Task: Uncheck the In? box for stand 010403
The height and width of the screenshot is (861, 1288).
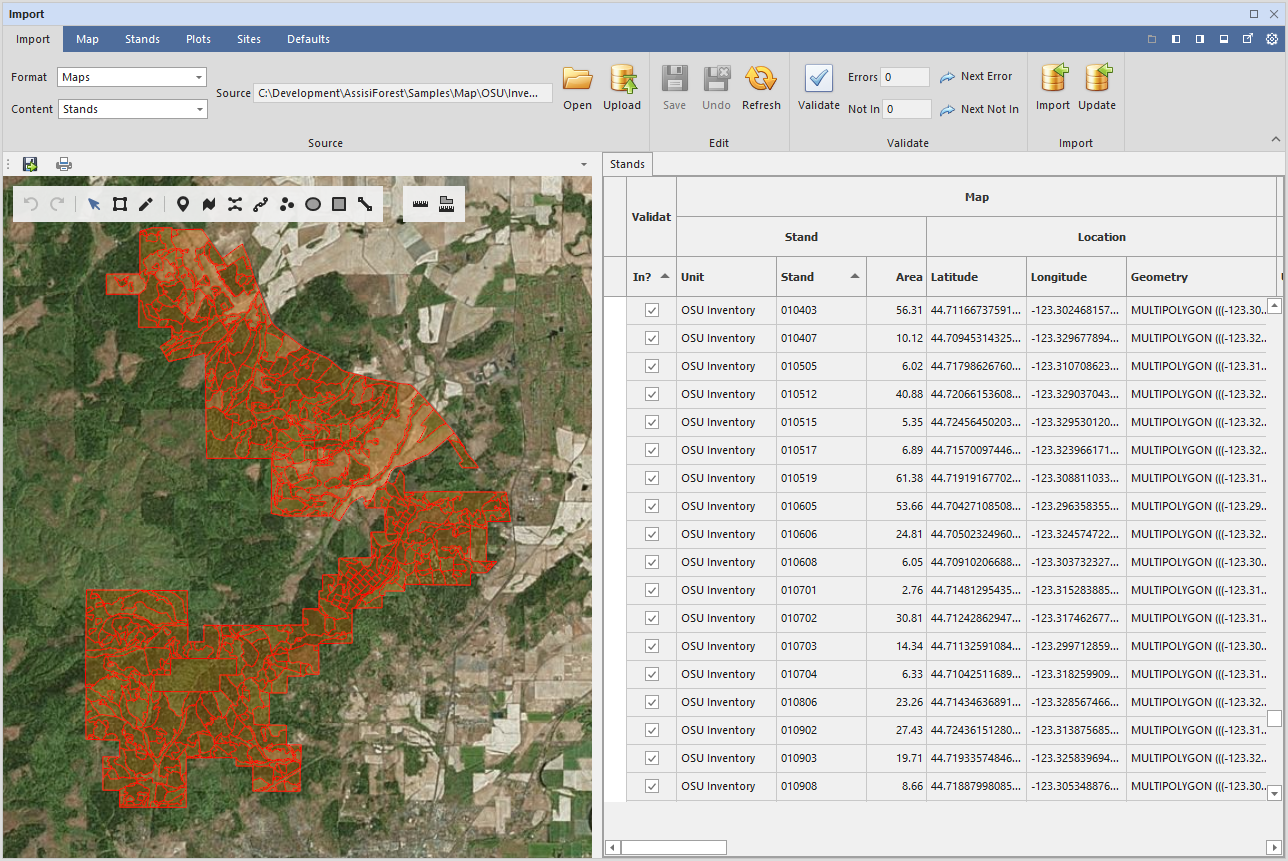Action: 652,310
